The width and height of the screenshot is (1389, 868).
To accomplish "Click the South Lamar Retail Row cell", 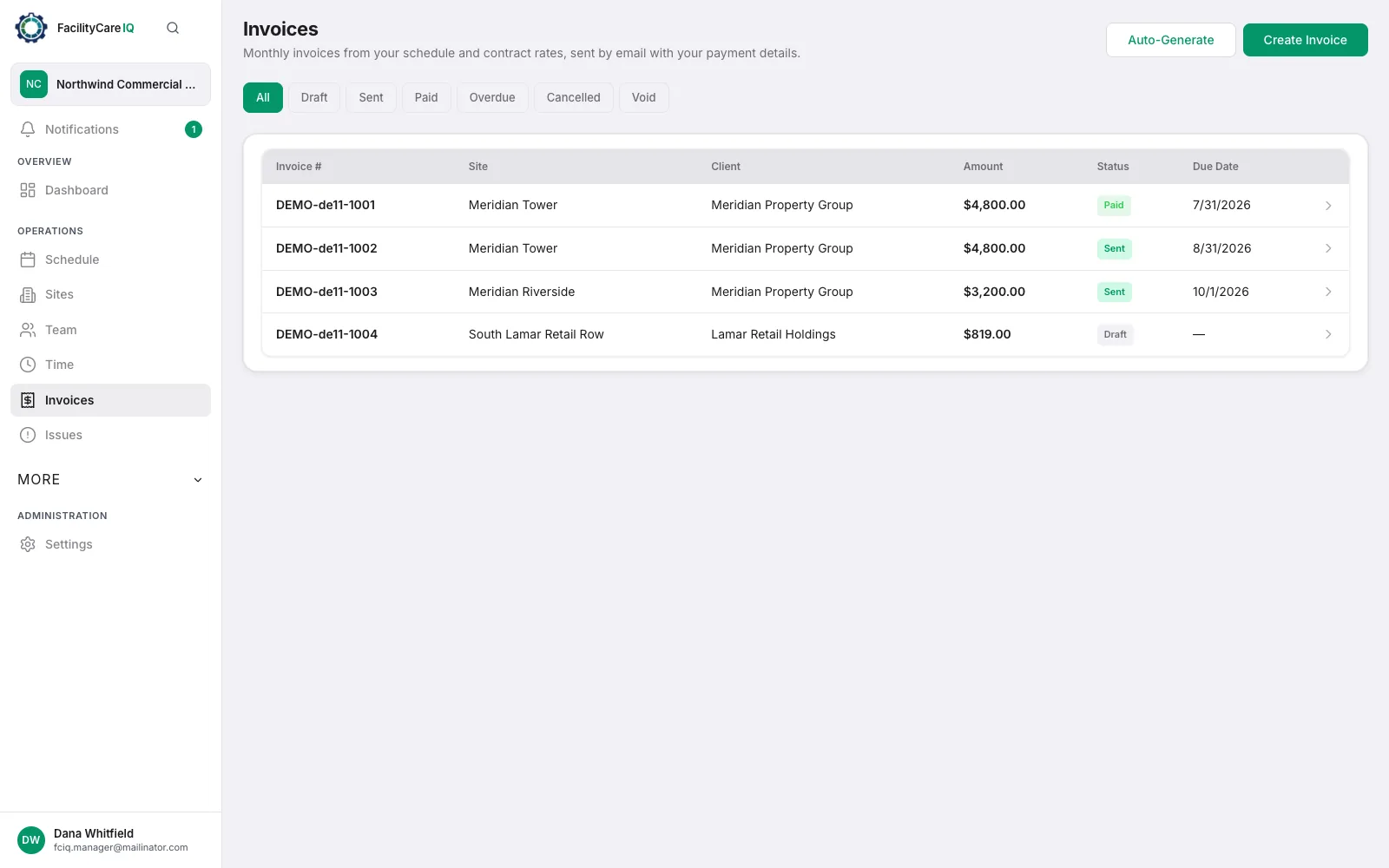I will click(536, 334).
